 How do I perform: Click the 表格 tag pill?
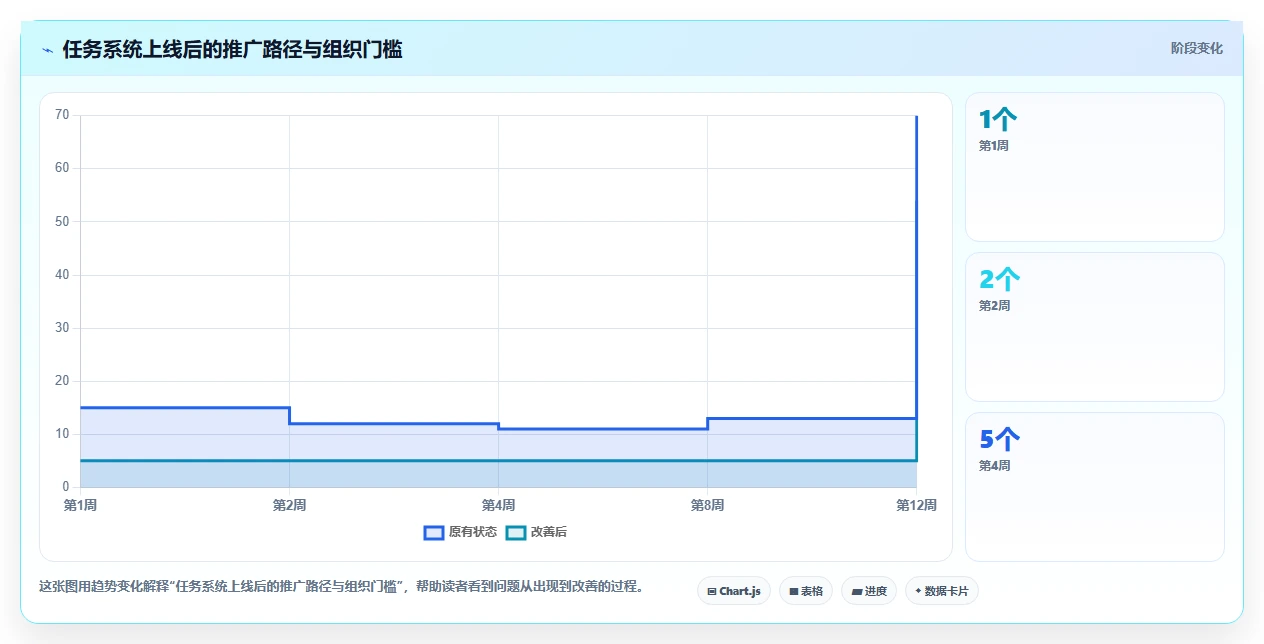click(806, 591)
